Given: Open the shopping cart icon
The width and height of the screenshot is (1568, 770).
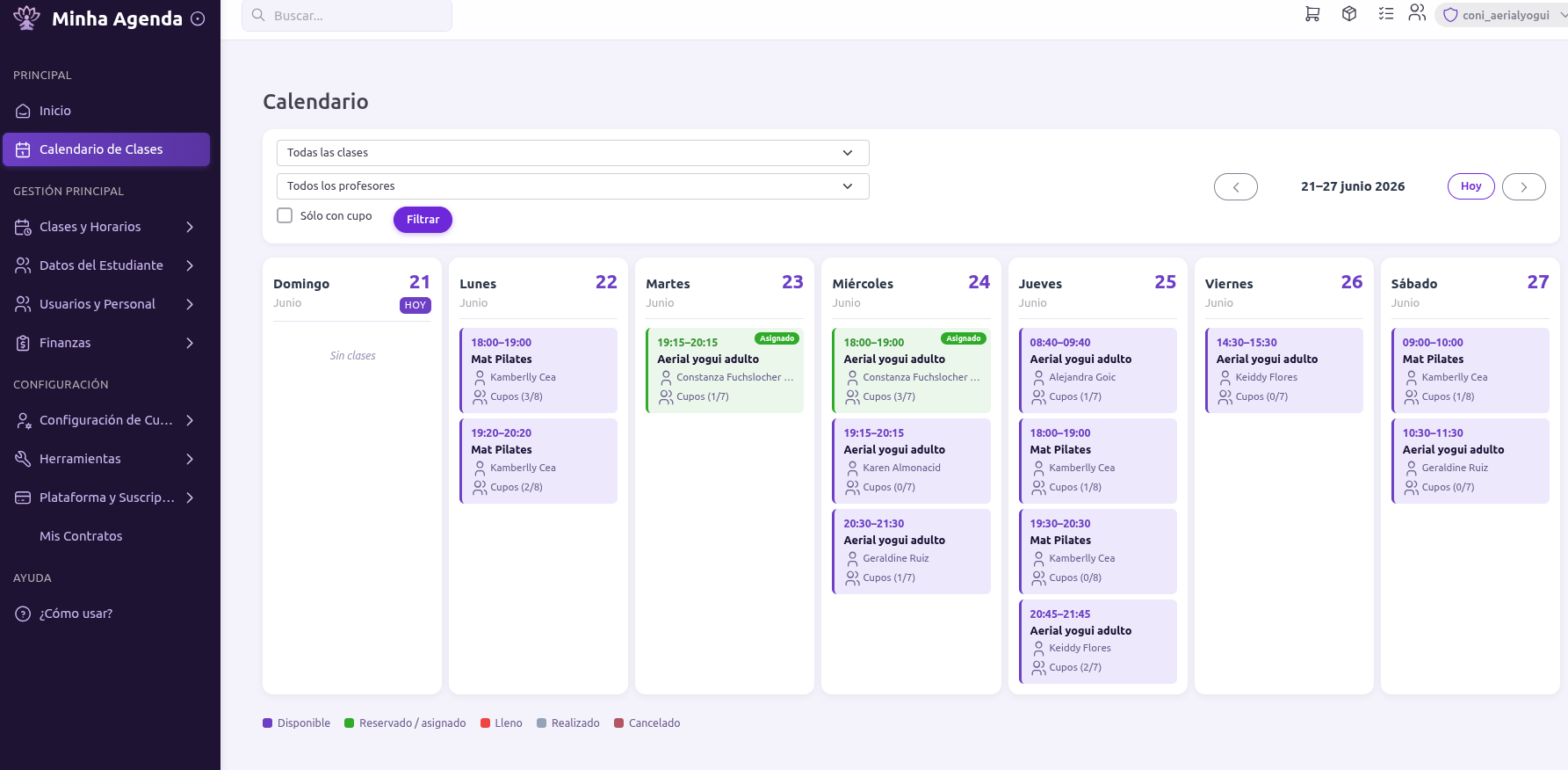Looking at the screenshot, I should [1312, 14].
